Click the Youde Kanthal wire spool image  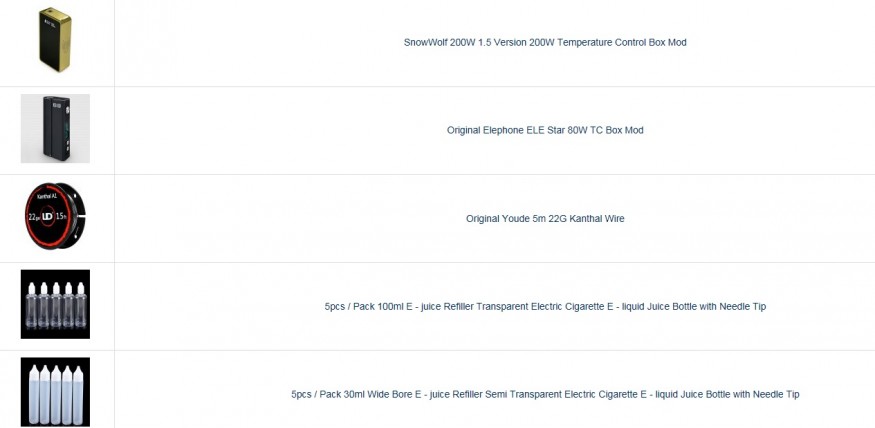coord(55,217)
